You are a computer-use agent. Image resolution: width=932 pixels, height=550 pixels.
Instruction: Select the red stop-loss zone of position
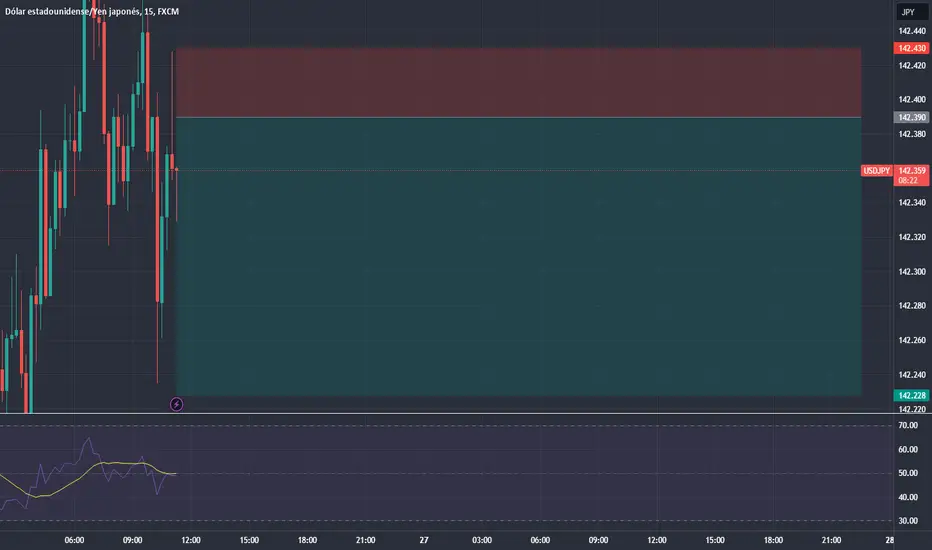pos(518,83)
